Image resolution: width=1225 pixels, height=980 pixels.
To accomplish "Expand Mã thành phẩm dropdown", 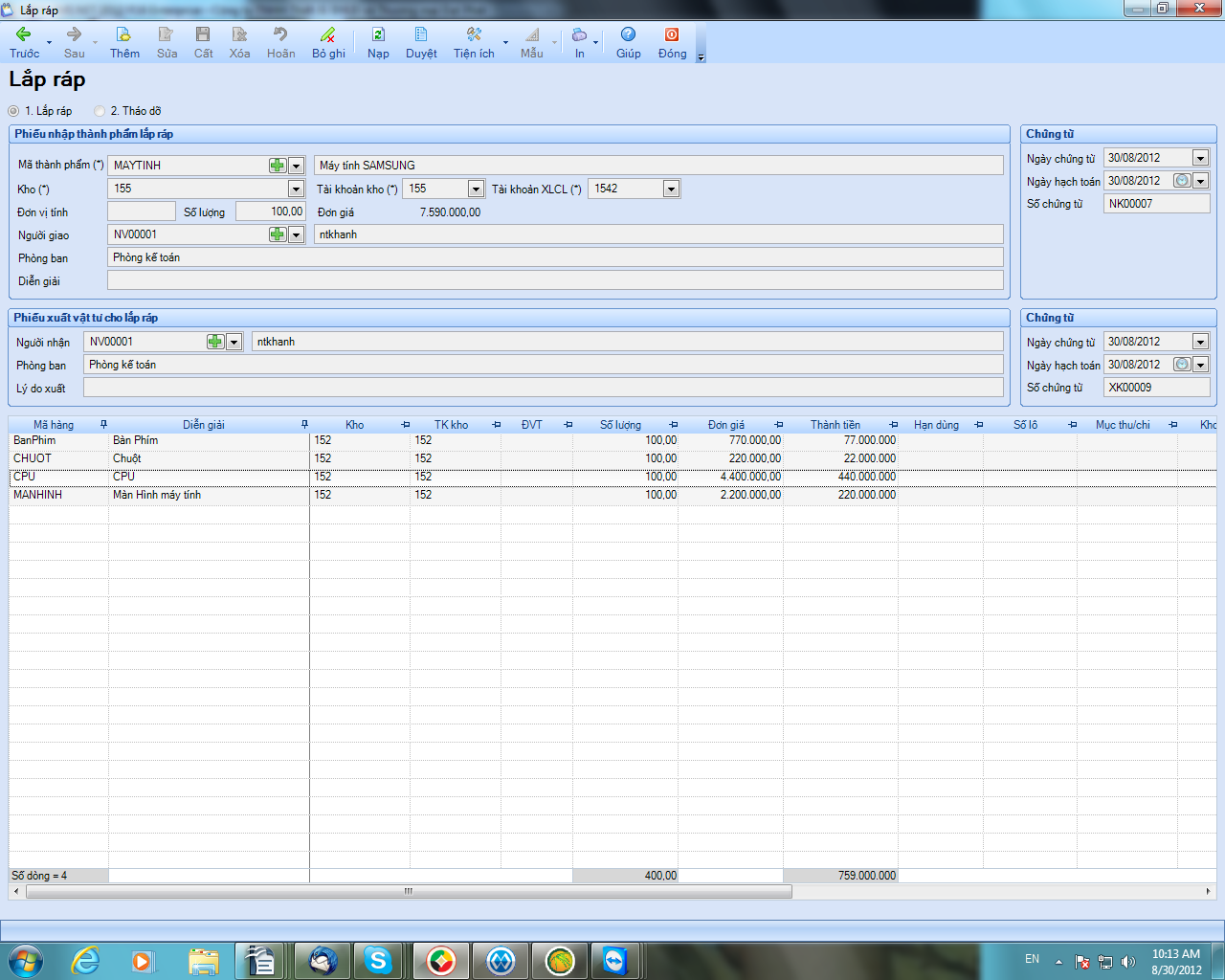I will click(x=297, y=166).
